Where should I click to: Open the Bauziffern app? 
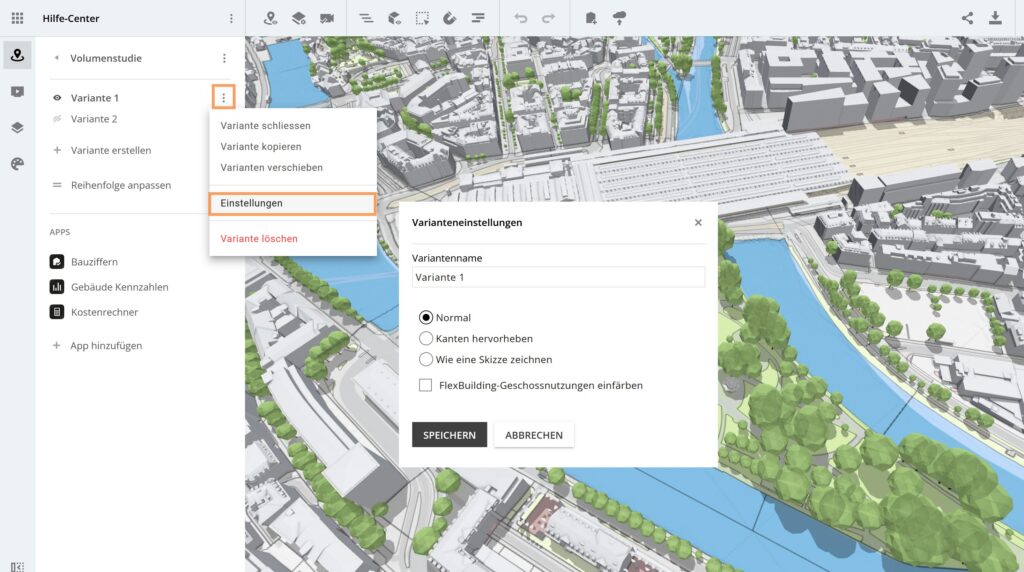(94, 262)
